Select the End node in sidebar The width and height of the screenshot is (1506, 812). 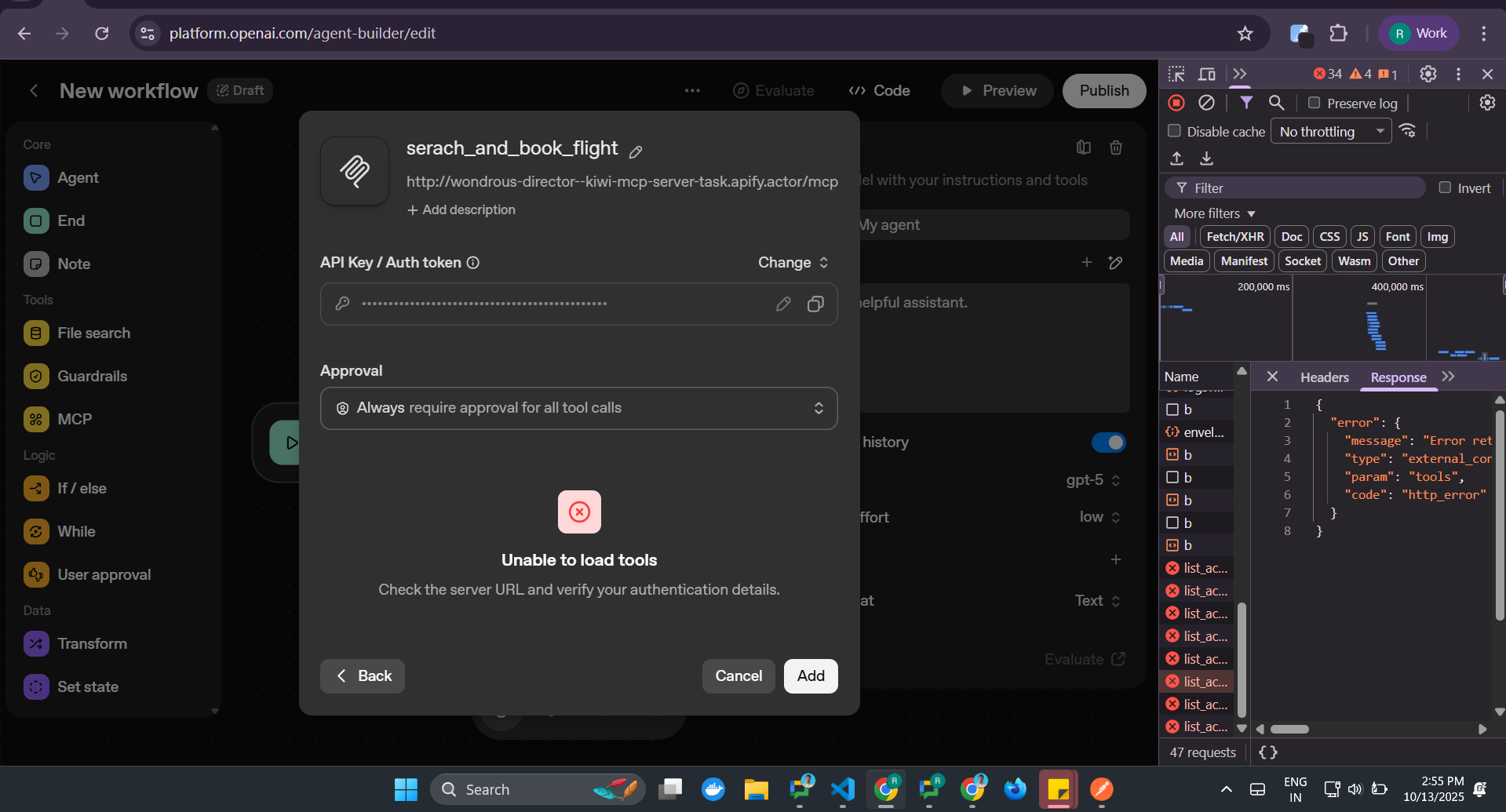coord(54,221)
